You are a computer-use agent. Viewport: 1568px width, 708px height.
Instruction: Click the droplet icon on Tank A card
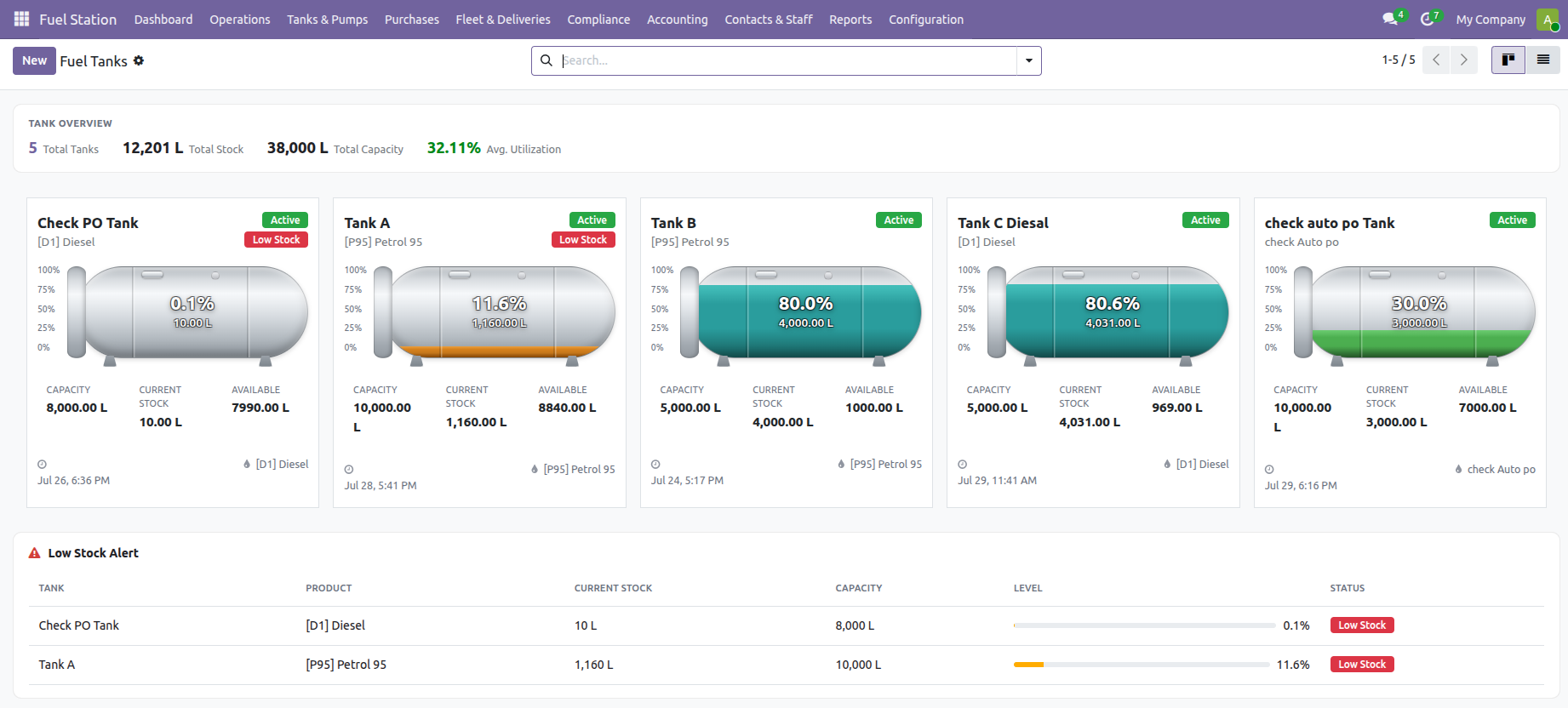tap(535, 469)
